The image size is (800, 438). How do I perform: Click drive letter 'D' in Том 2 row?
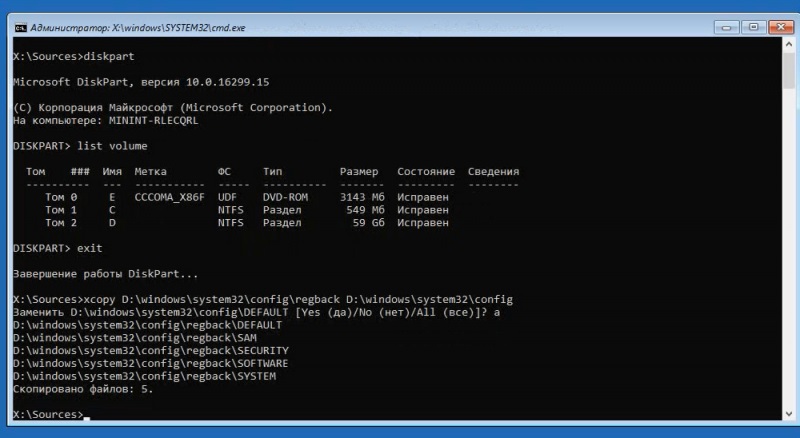[x=112, y=223]
